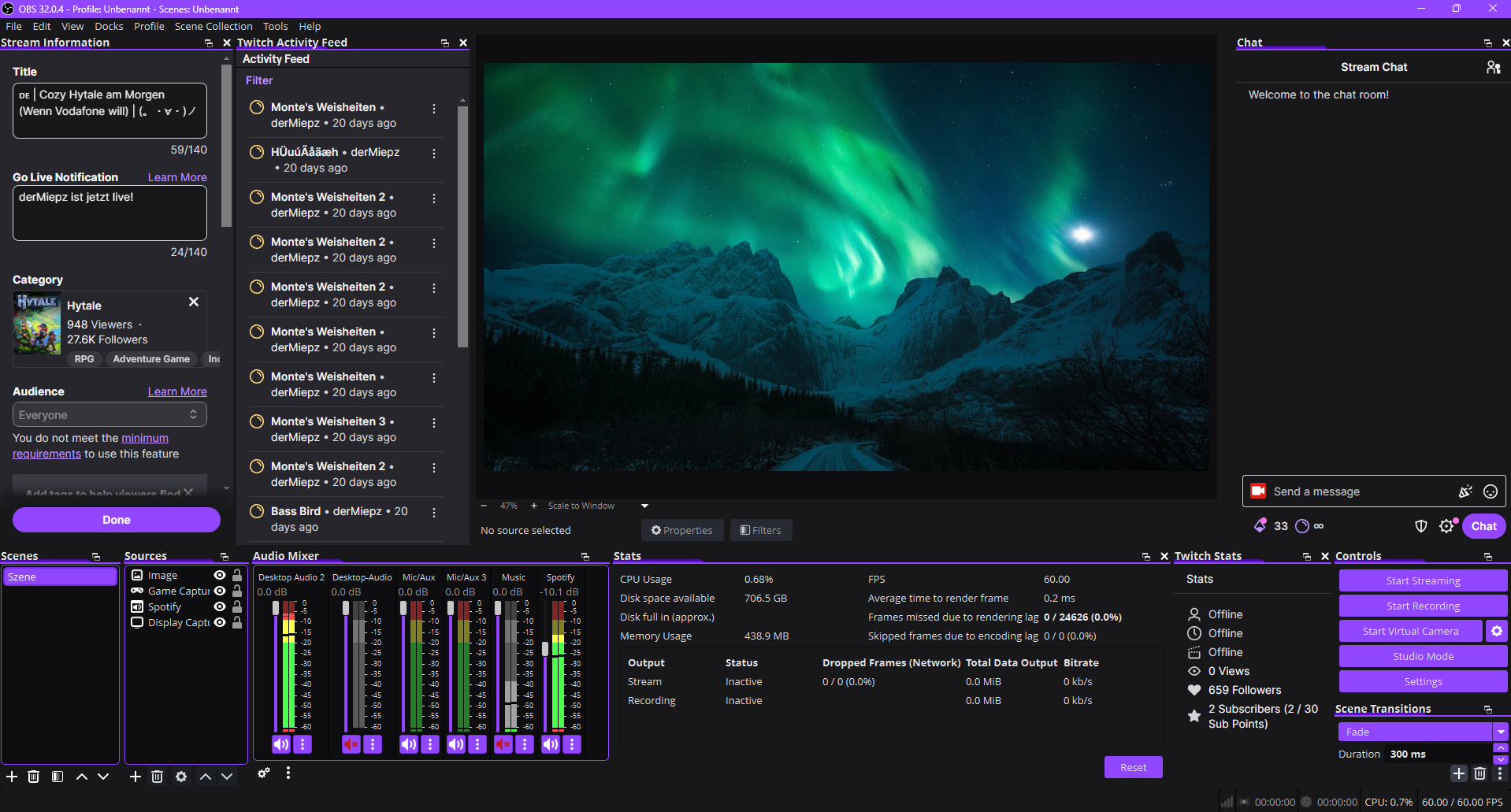This screenshot has width=1511, height=812.
Task: Hide the Display Capture source
Action: (x=220, y=622)
